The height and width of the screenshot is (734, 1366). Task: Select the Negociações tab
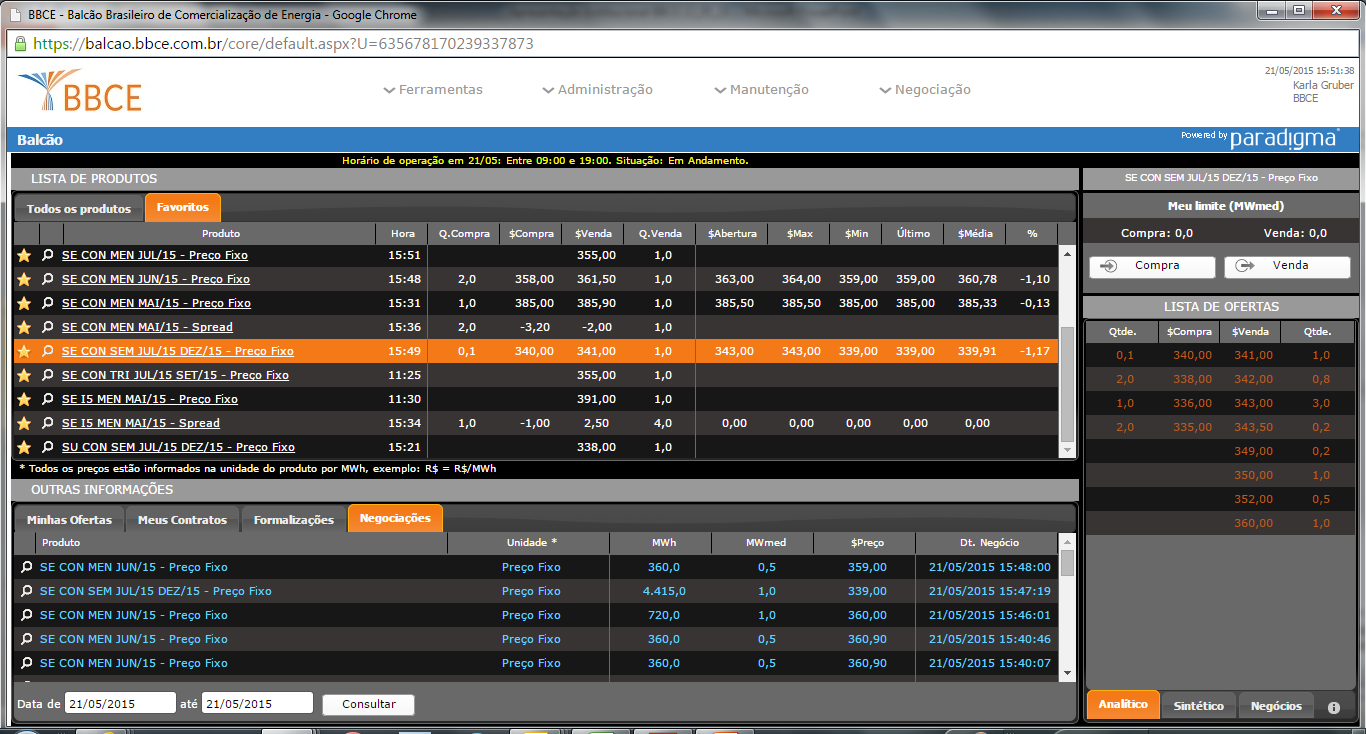pyautogui.click(x=395, y=518)
